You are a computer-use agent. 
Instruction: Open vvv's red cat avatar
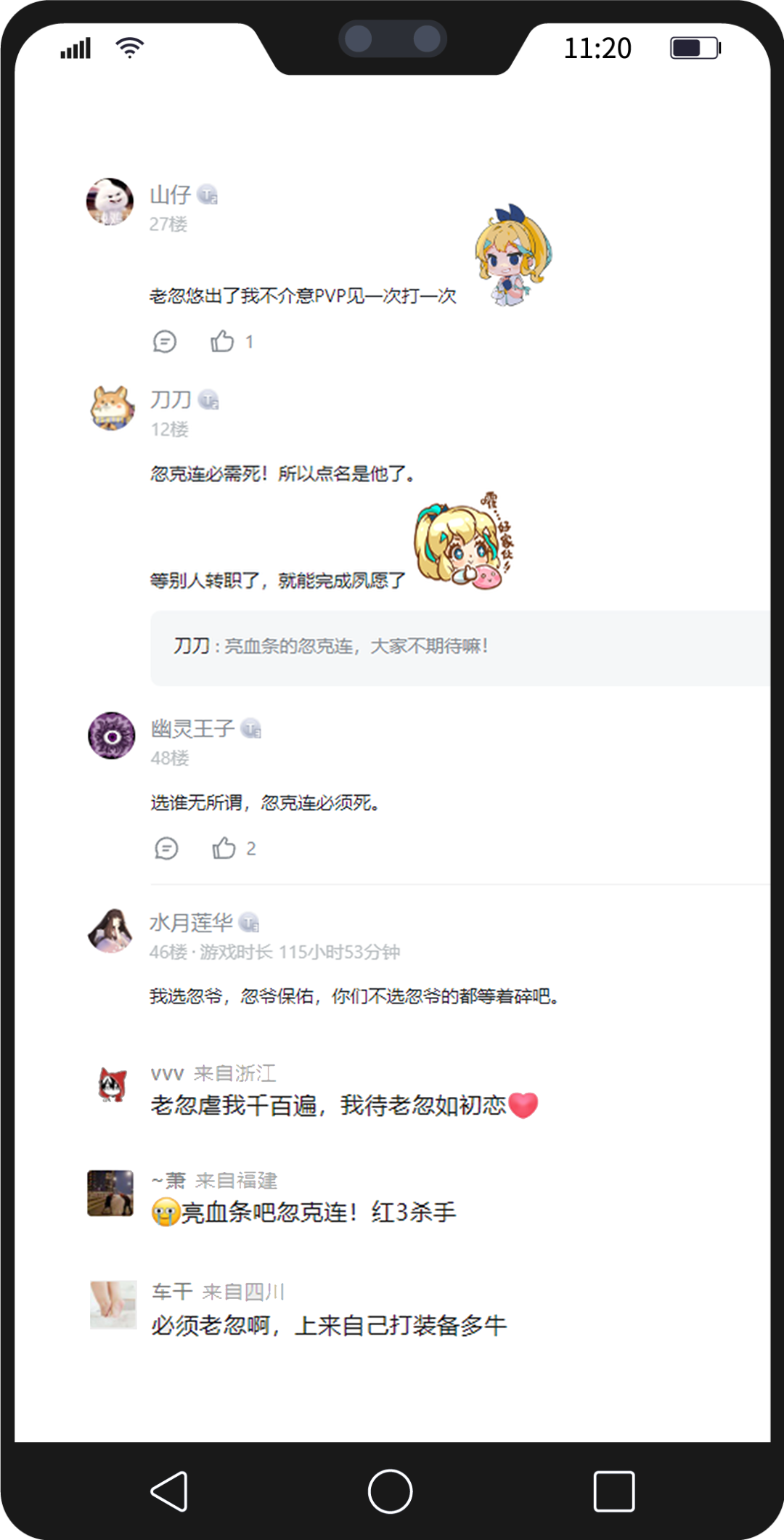[113, 1085]
